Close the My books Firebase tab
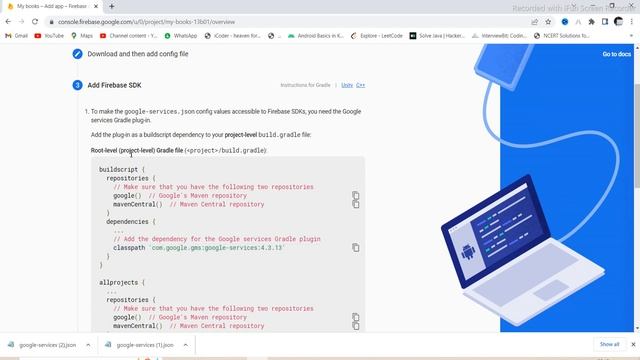Image resolution: width=640 pixels, height=360 pixels. pos(96,6)
